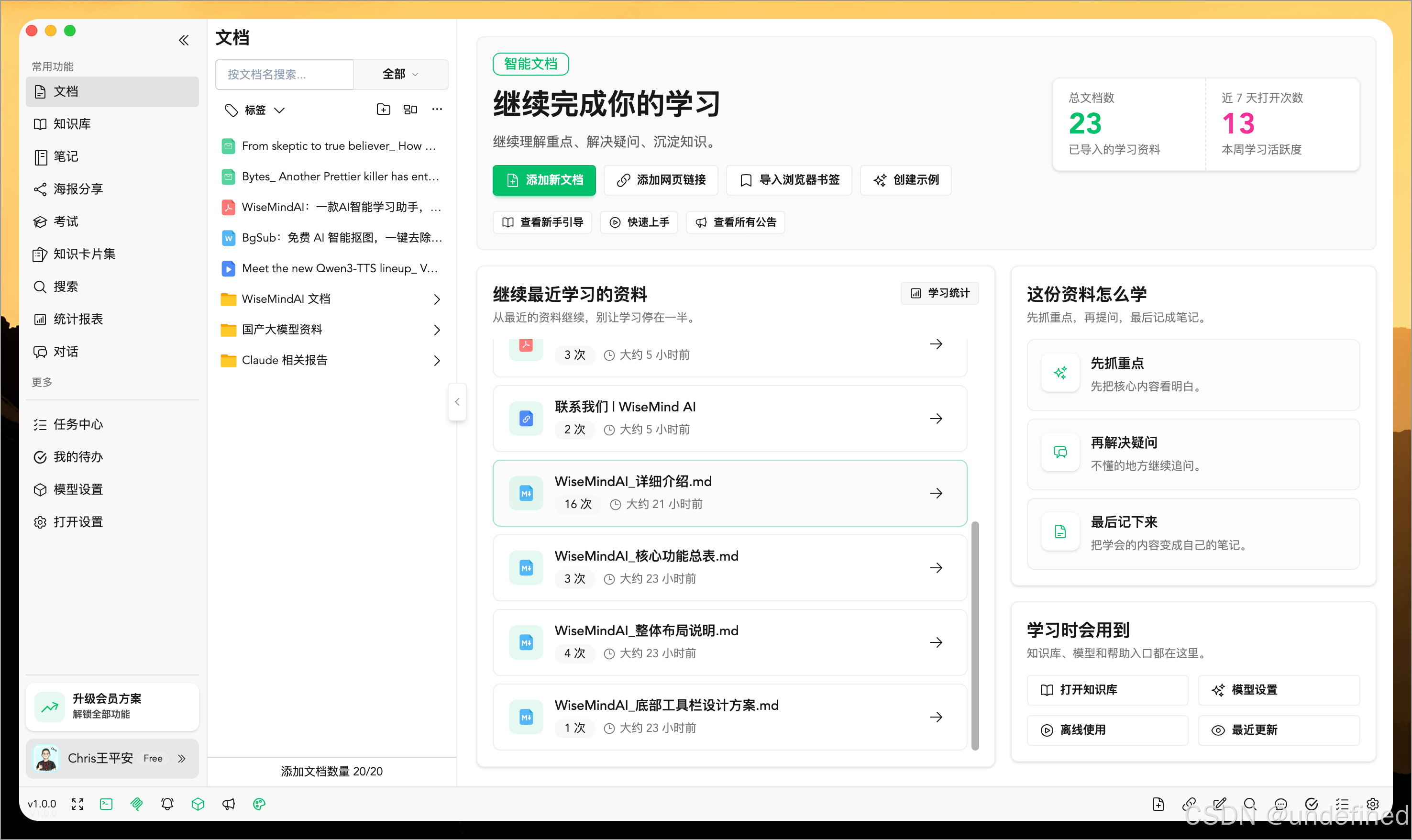Viewport: 1412px width, 840px height.
Task: Expand the 标签 tag dropdown
Action: (255, 110)
